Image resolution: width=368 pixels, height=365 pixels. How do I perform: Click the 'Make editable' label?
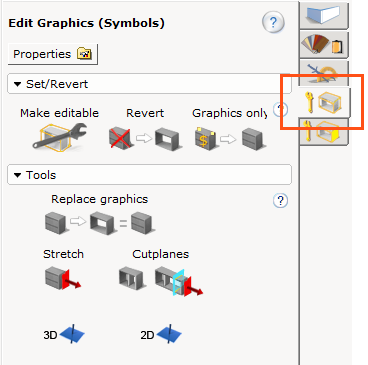click(59, 113)
